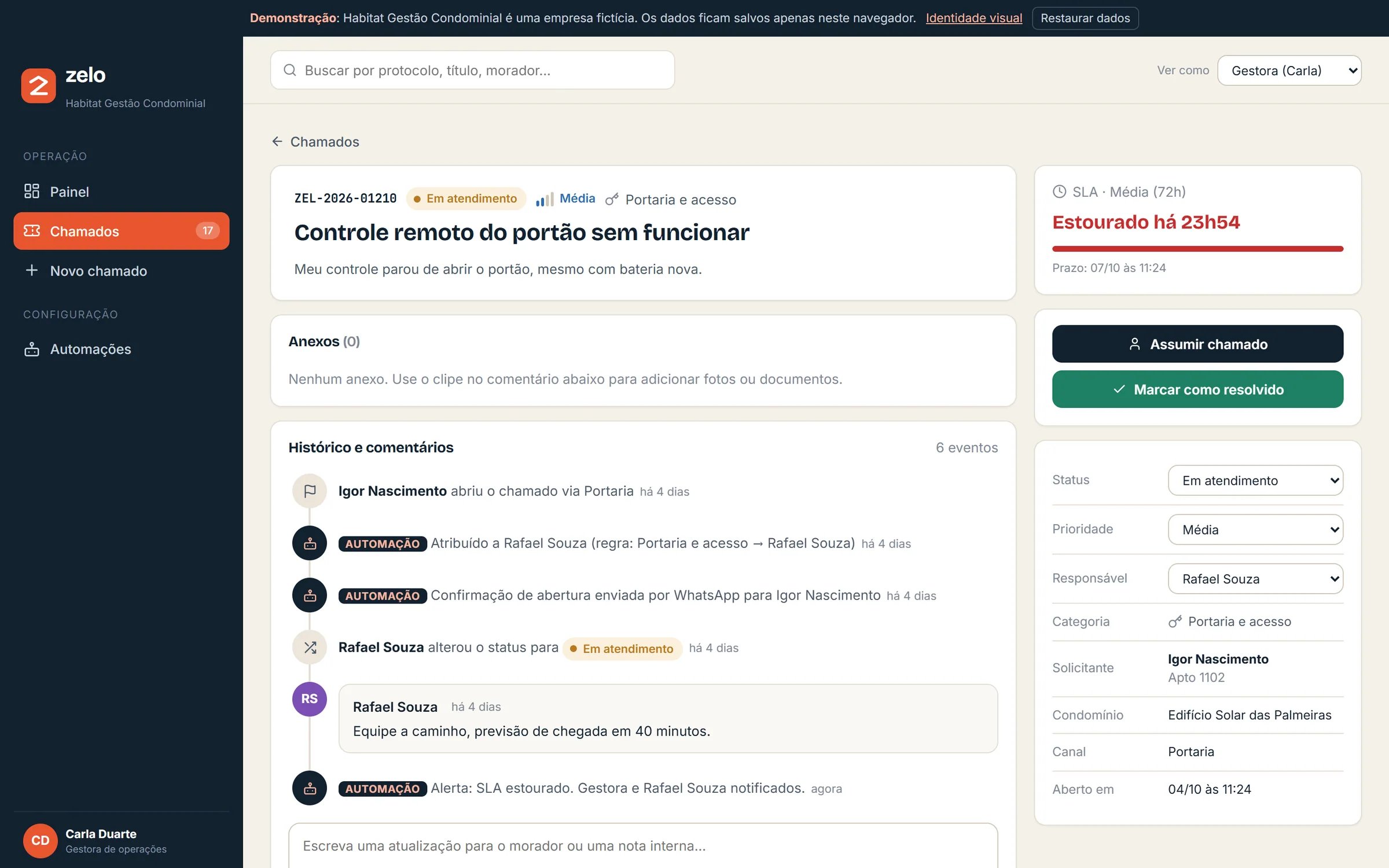The height and width of the screenshot is (868, 1389).
Task: Click the search magnifier icon
Action: (x=290, y=70)
